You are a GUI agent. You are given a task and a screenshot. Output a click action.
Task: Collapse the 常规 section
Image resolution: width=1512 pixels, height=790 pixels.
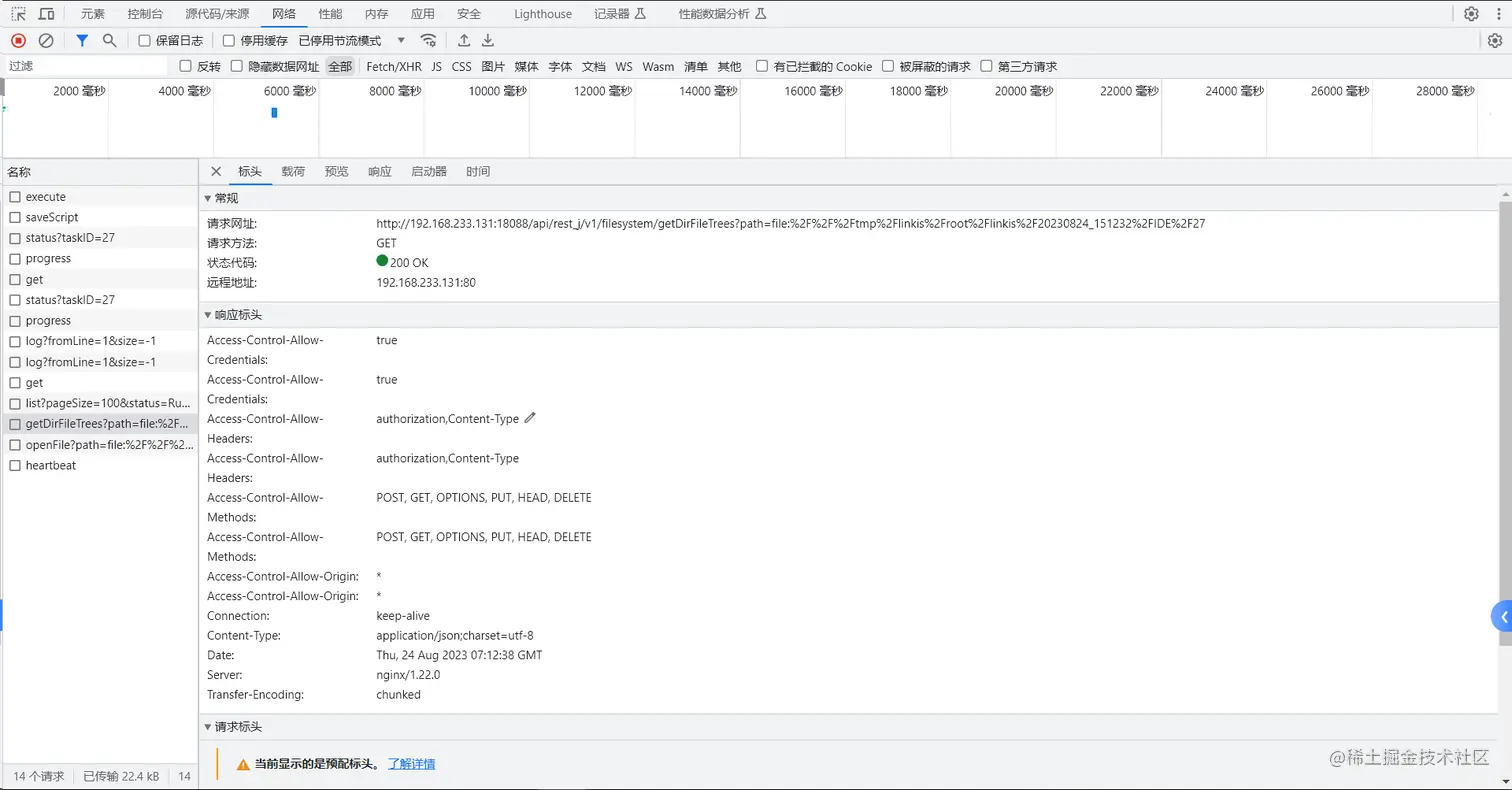[208, 198]
